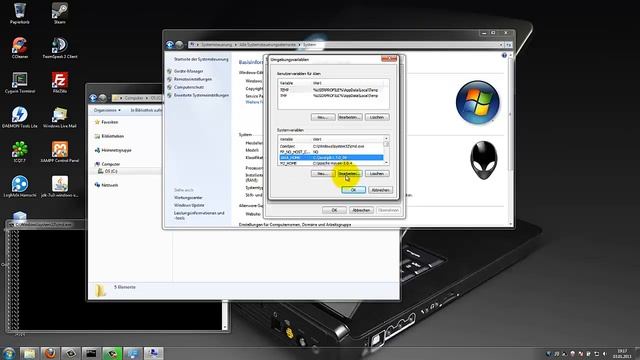Select the LogMeIn Hamachi desktop icon
The image size is (640, 360).
(x=20, y=187)
